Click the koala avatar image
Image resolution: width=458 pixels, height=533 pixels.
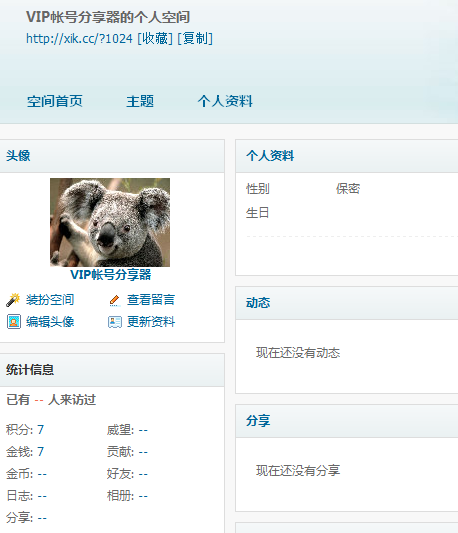[x=110, y=222]
